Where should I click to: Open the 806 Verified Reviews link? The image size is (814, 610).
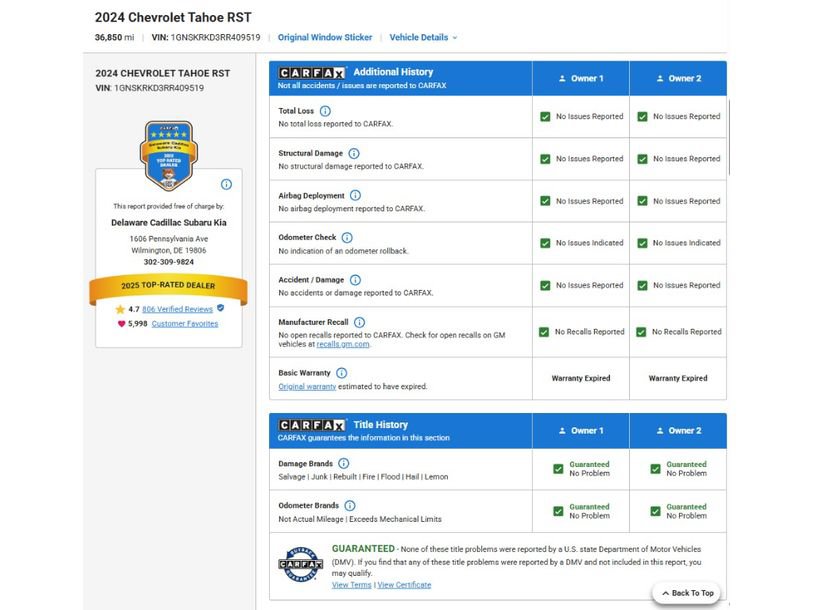click(178, 309)
